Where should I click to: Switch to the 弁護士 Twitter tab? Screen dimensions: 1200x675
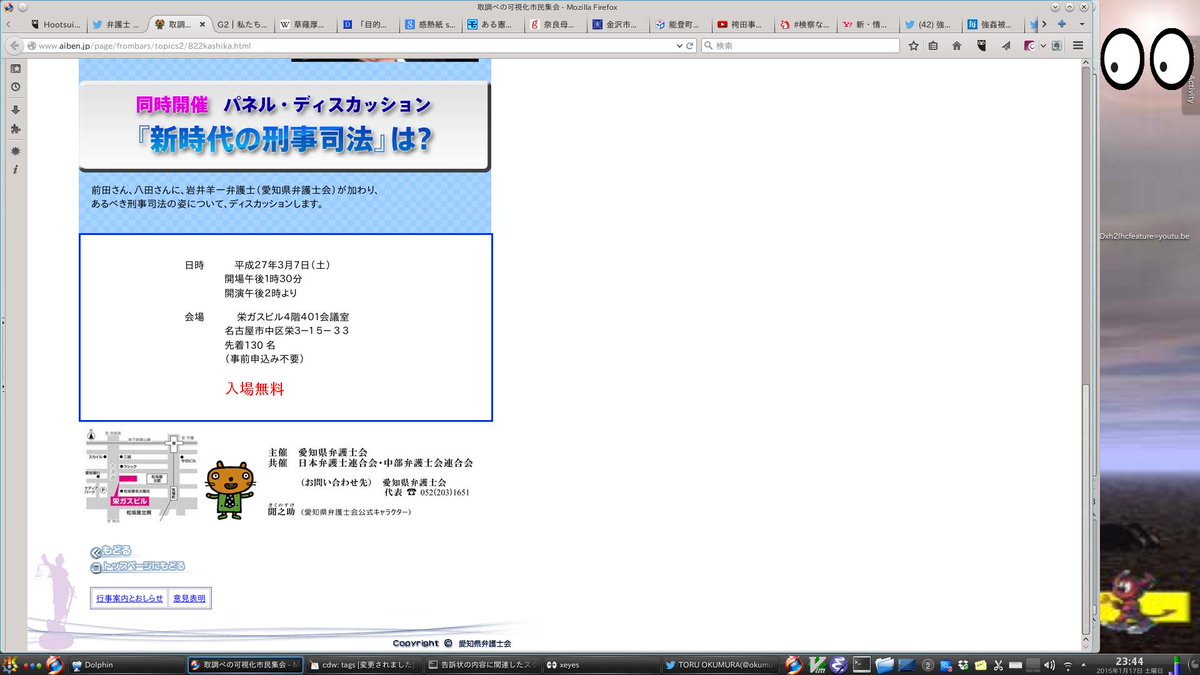pyautogui.click(x=116, y=23)
